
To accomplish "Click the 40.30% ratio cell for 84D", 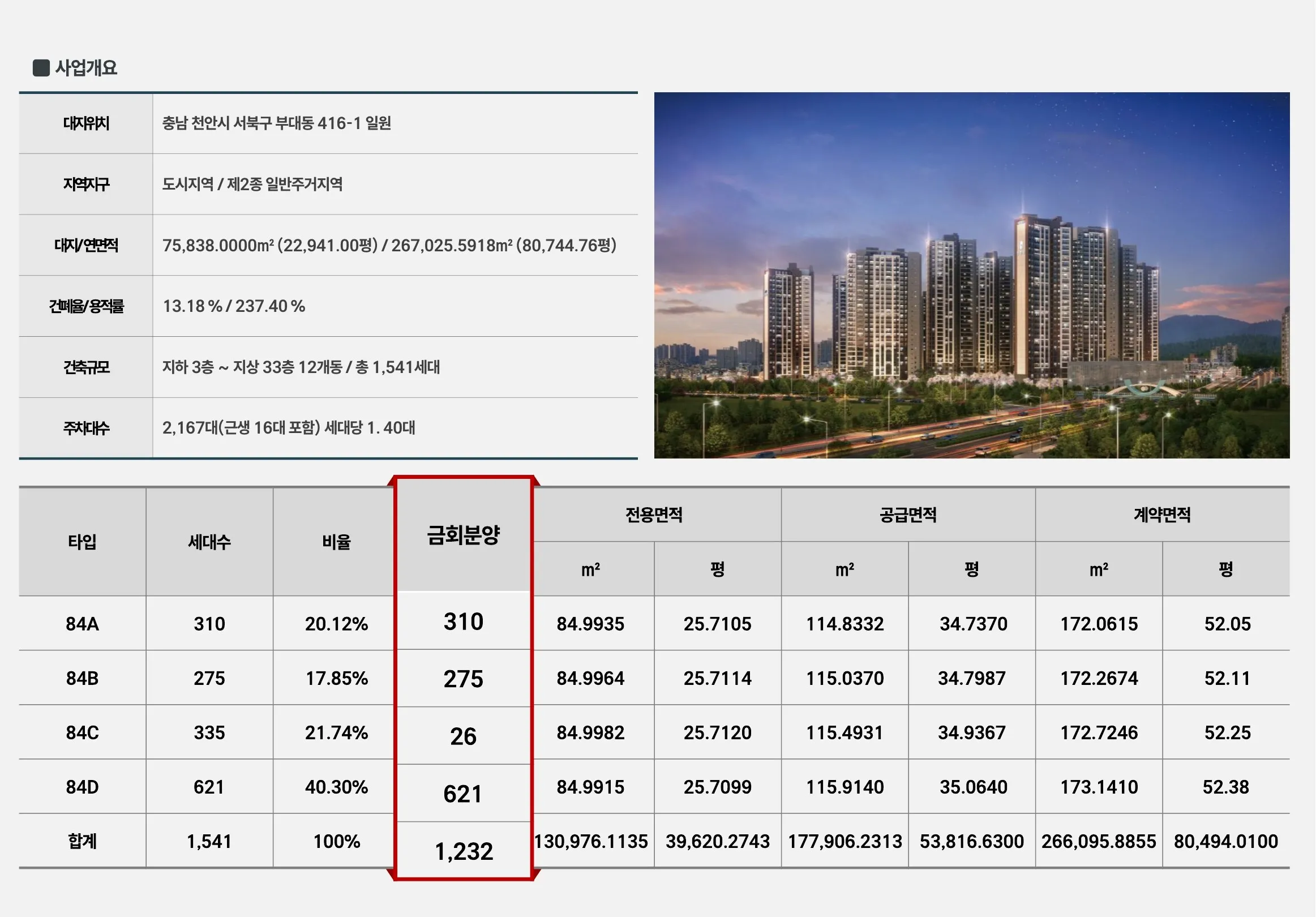I will click(x=336, y=787).
